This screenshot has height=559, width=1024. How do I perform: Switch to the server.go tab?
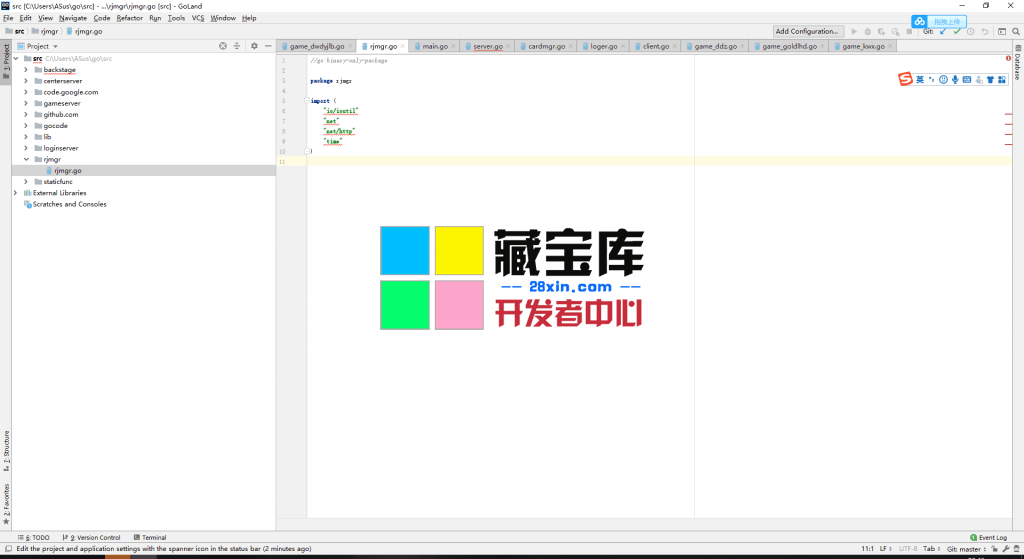point(488,46)
